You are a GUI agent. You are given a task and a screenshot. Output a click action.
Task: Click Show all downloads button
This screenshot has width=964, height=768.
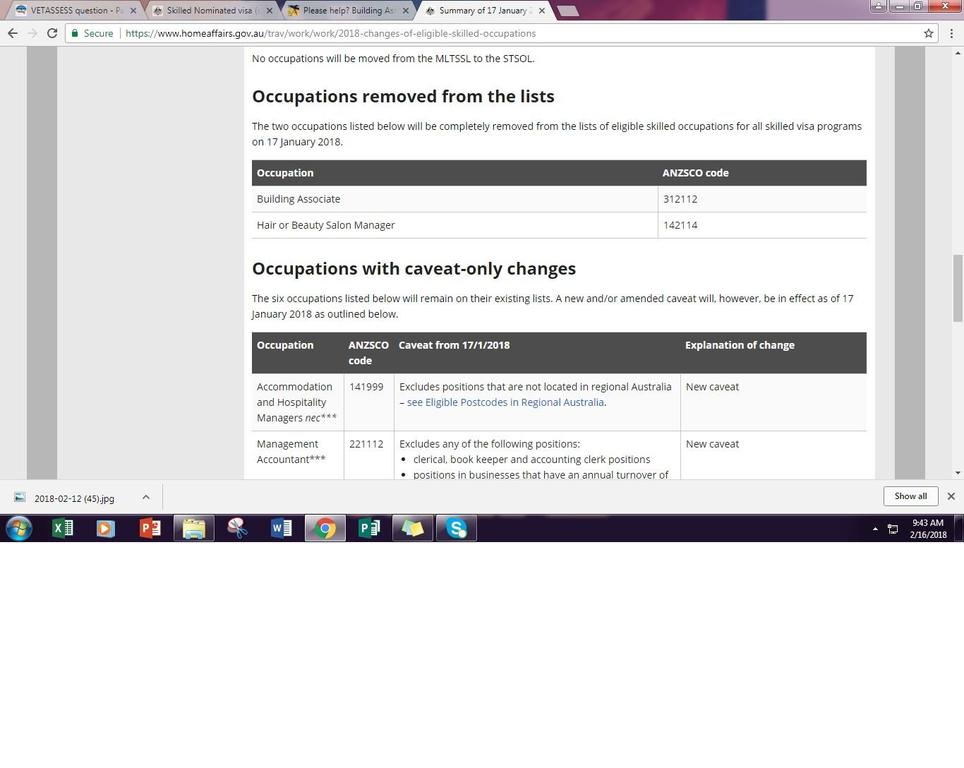coord(910,496)
